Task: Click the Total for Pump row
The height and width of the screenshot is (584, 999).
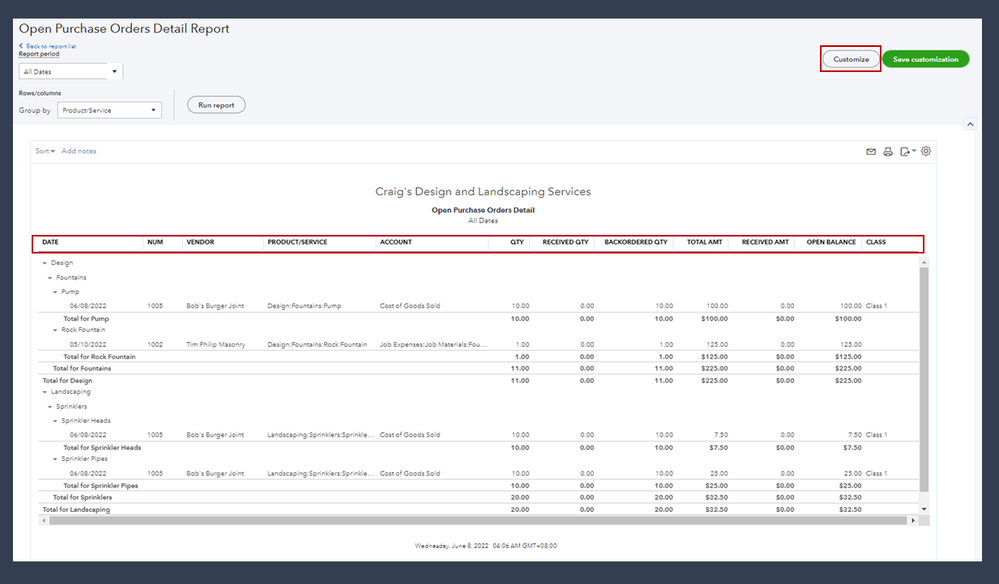Action: 478,318
